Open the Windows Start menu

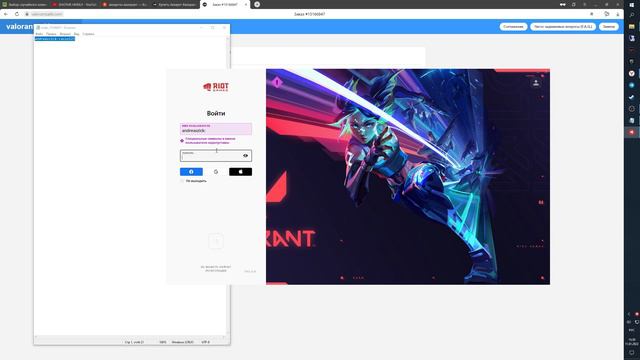[x=632, y=4]
